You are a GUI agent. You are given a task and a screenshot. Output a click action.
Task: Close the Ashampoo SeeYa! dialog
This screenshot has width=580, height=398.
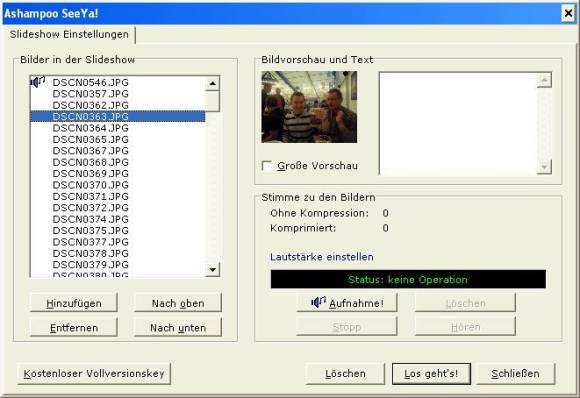click(x=568, y=14)
